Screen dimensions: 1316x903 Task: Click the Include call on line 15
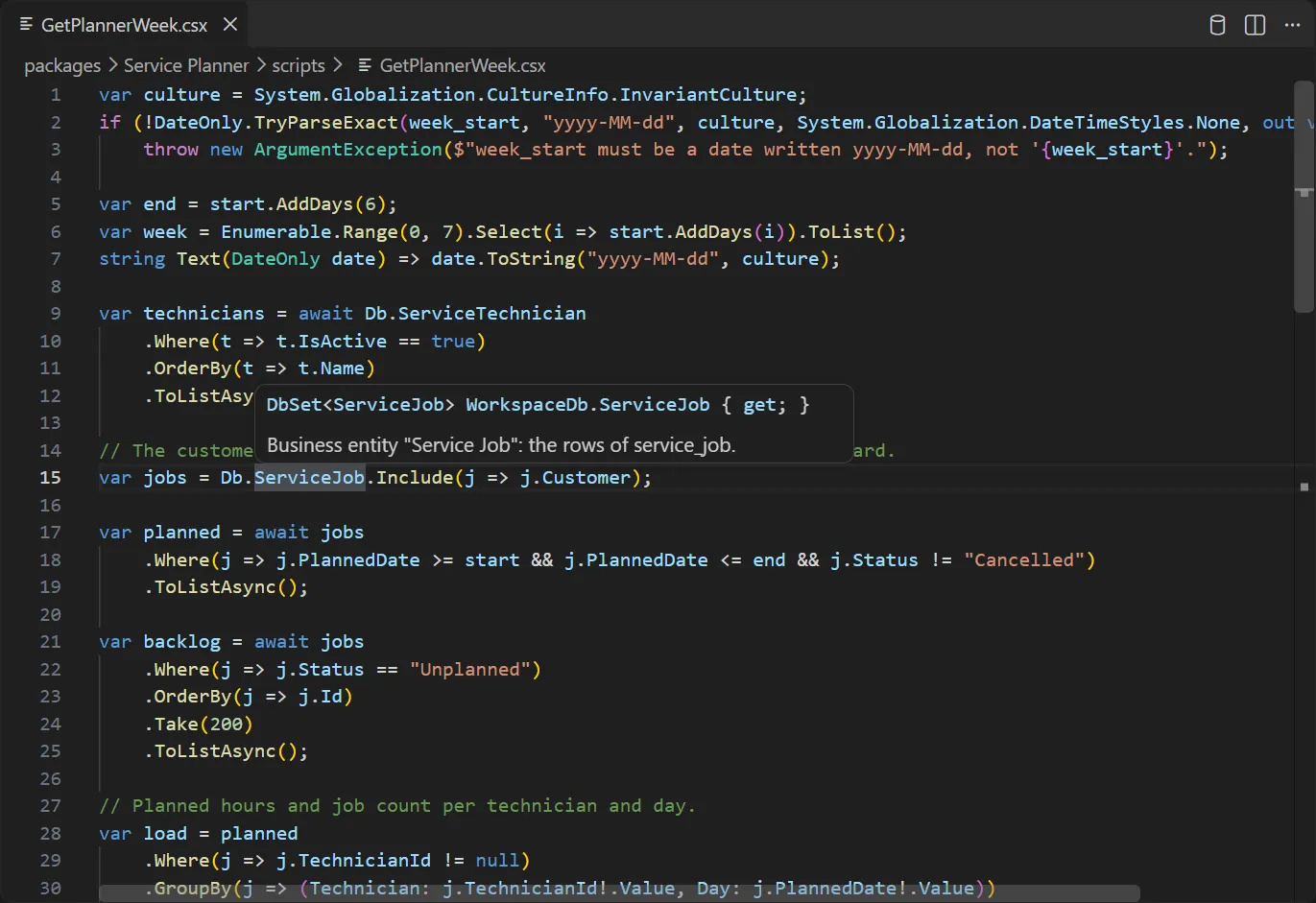pyautogui.click(x=415, y=478)
